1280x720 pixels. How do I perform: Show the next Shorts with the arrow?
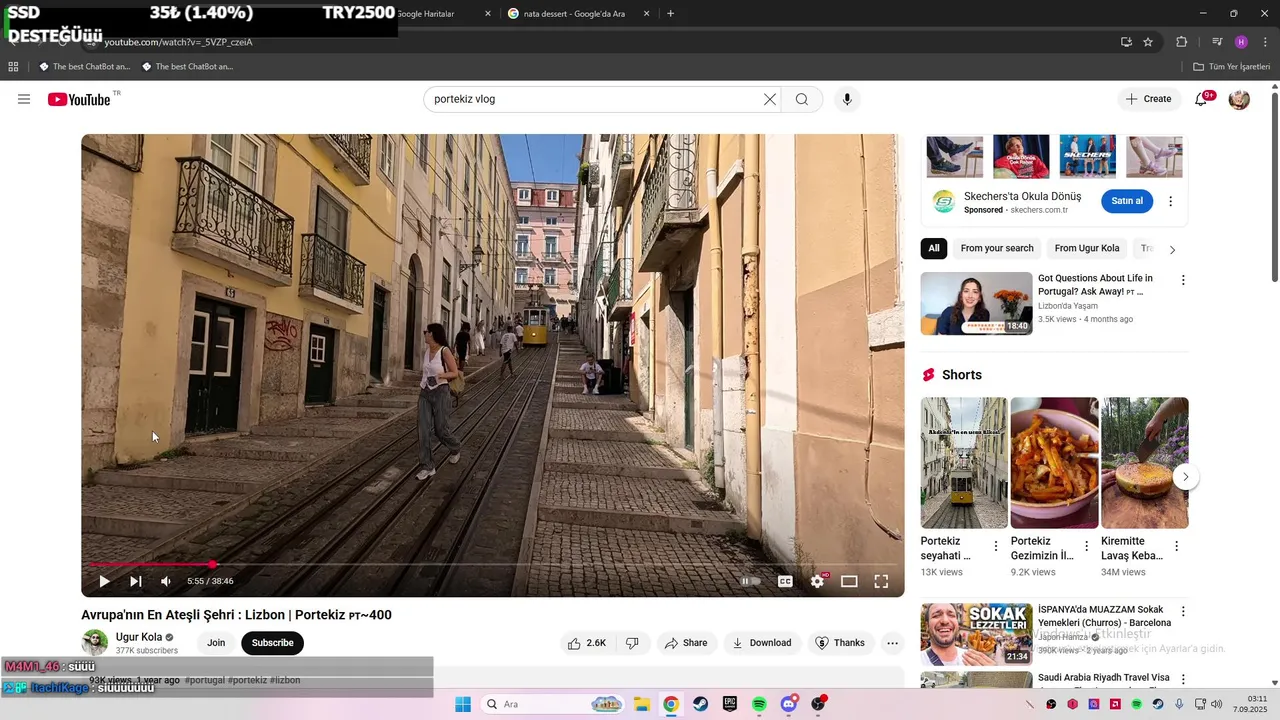[1186, 477]
